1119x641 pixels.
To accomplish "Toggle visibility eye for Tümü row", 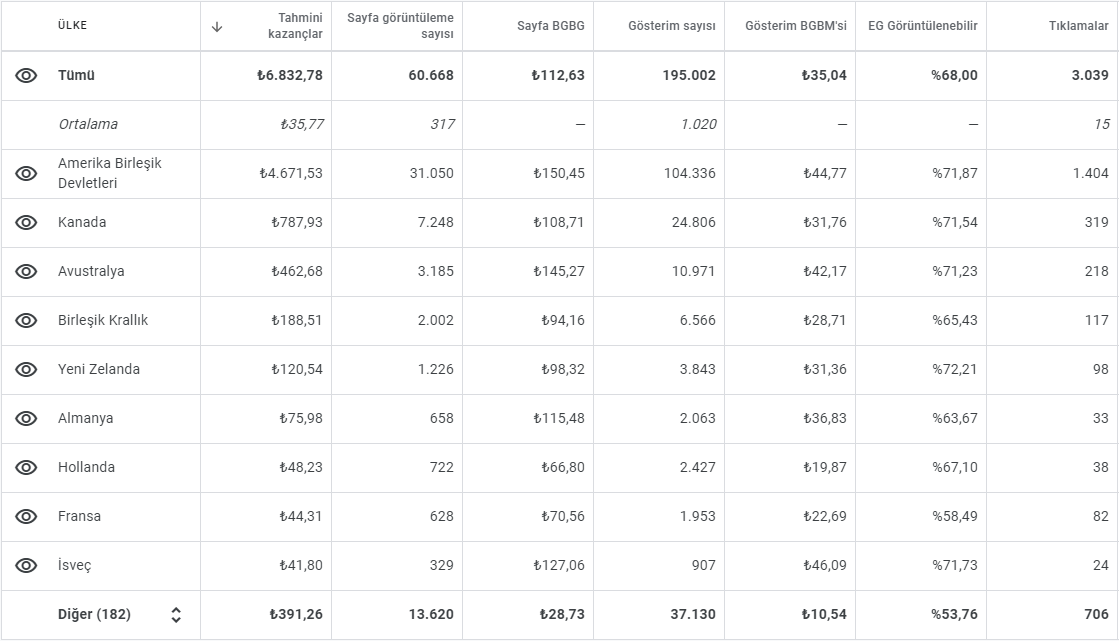I will (x=26, y=76).
